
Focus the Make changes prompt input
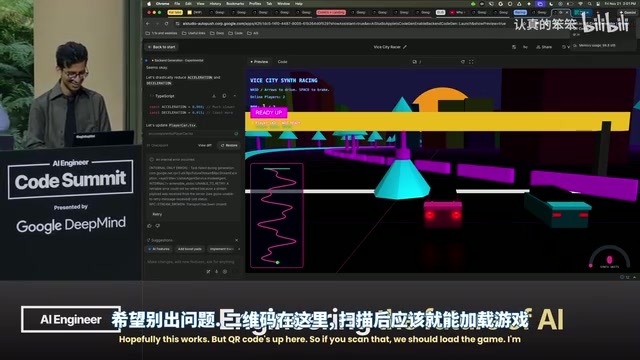tap(191, 262)
